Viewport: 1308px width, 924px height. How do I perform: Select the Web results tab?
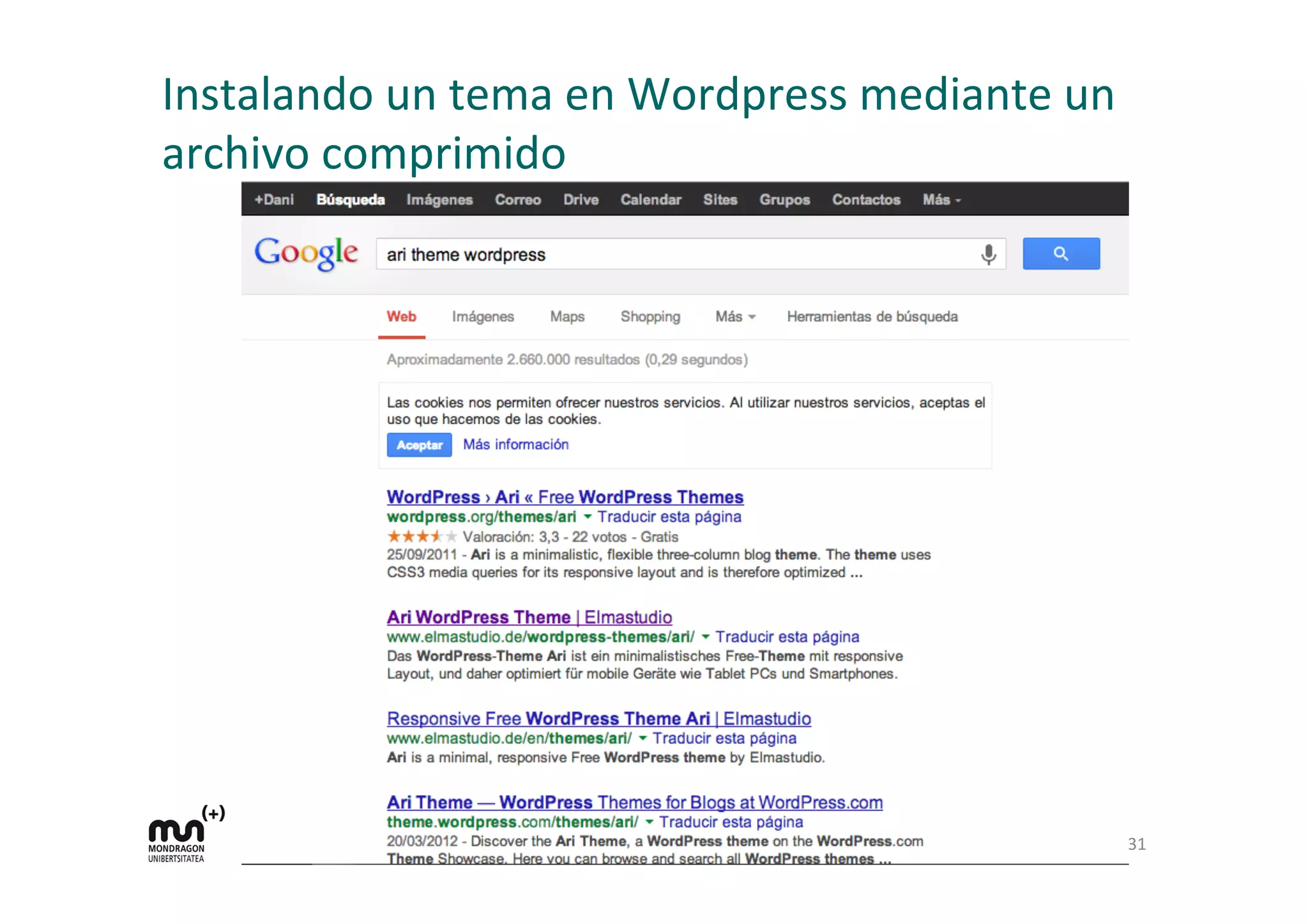[x=402, y=317]
